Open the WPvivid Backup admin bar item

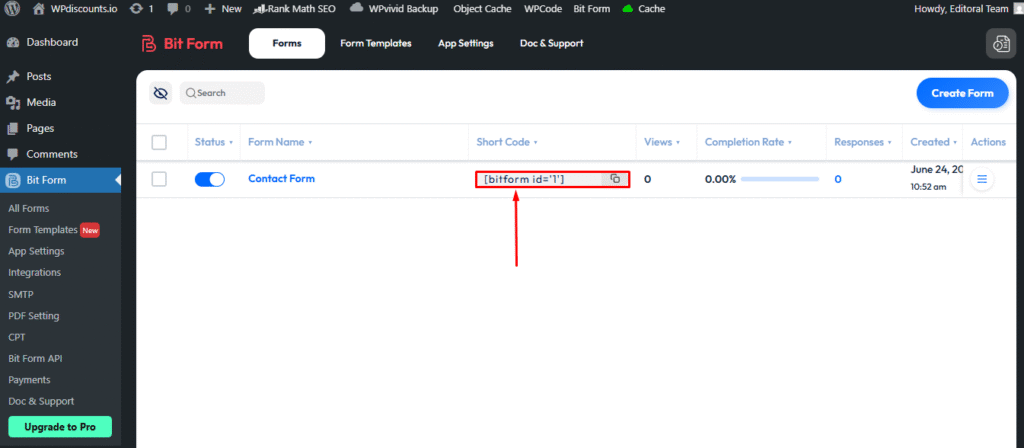click(x=394, y=8)
